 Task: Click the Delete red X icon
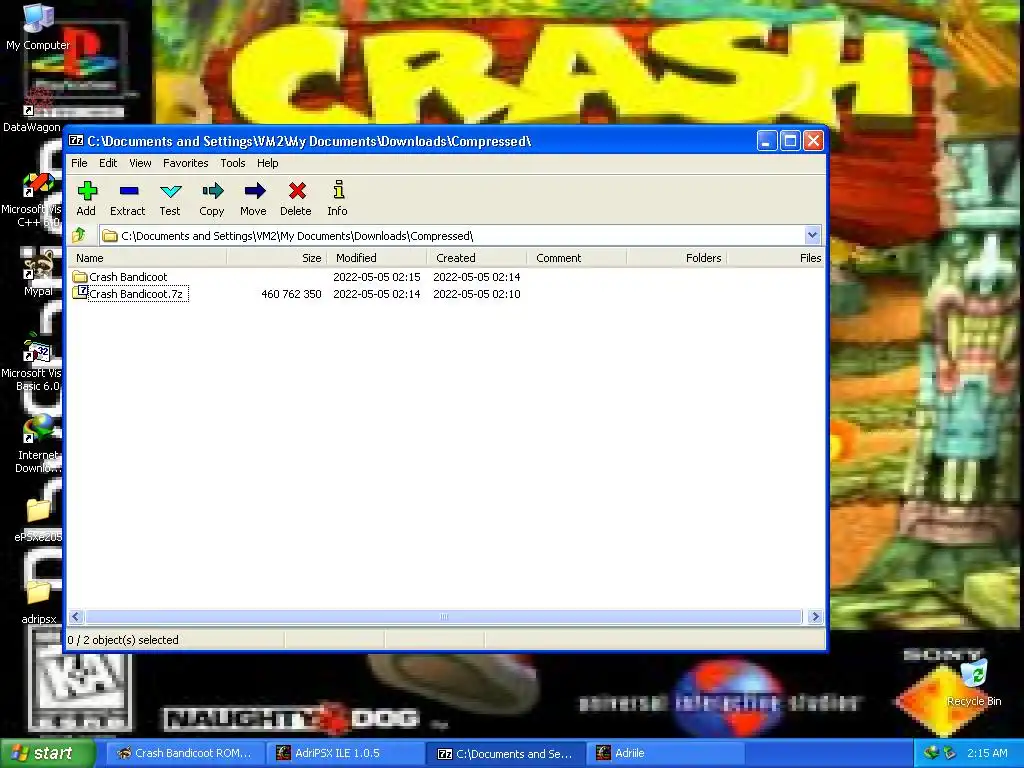[x=297, y=191]
